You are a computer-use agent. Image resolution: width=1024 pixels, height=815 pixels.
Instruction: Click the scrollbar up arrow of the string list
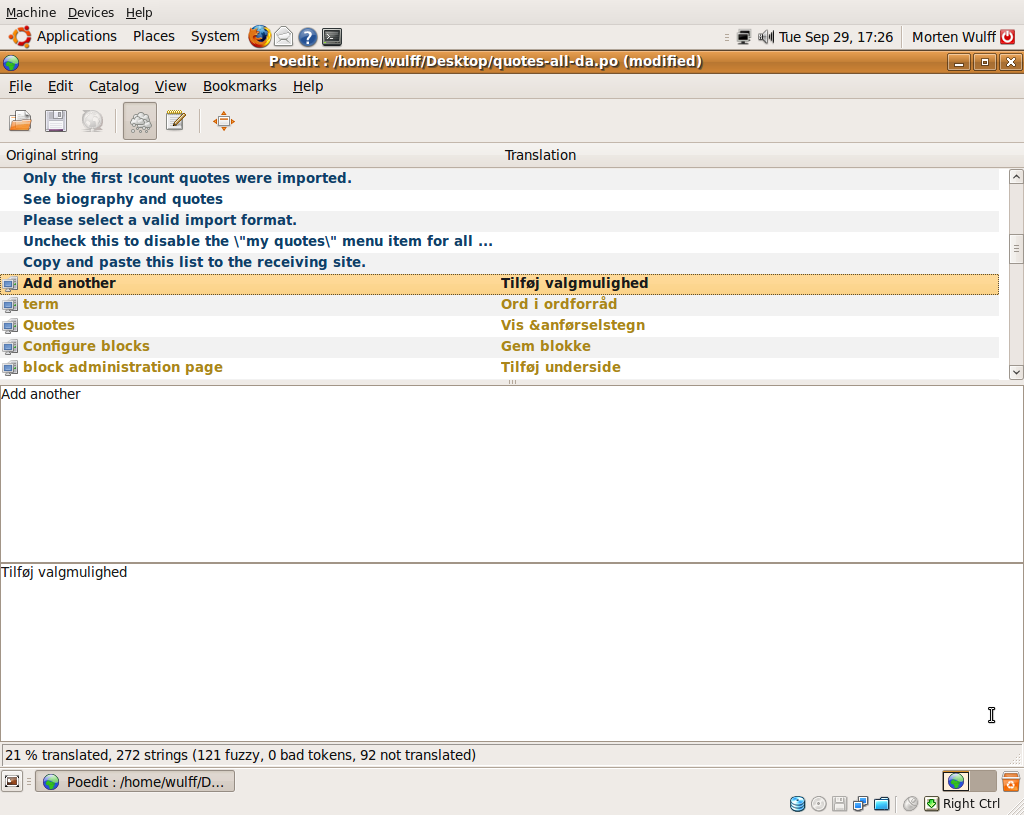(x=1016, y=176)
